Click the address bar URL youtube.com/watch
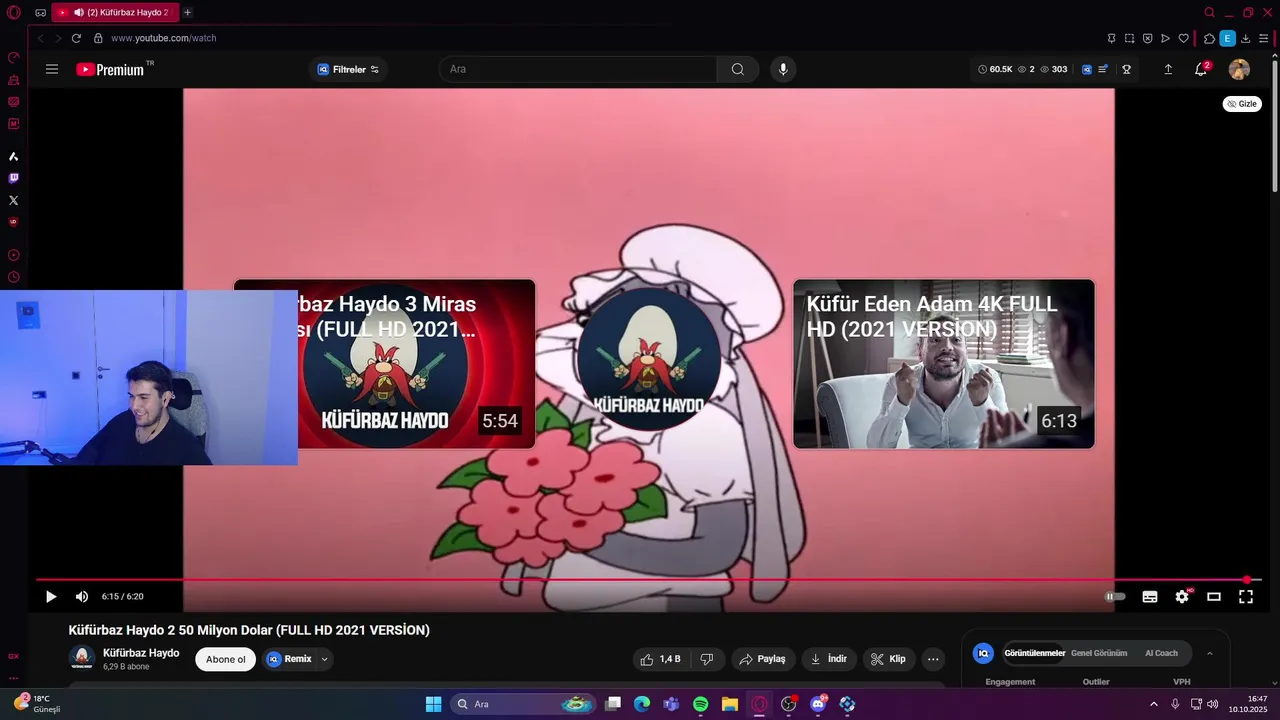 click(163, 38)
